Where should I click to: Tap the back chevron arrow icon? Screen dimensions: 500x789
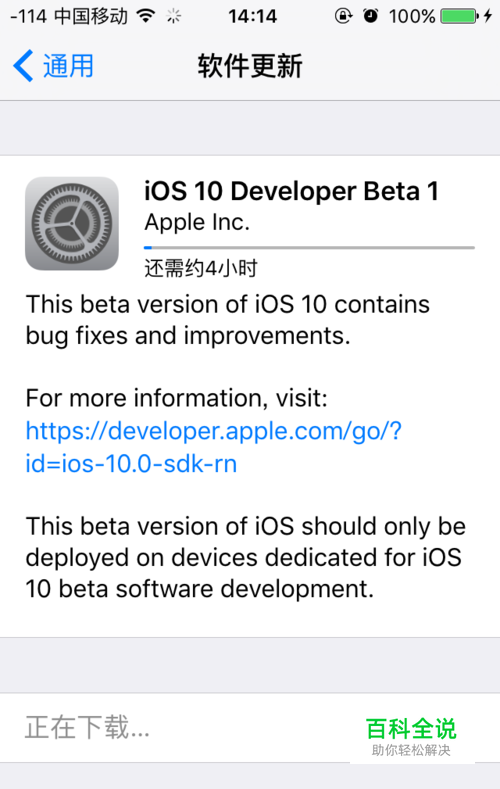click(23, 65)
